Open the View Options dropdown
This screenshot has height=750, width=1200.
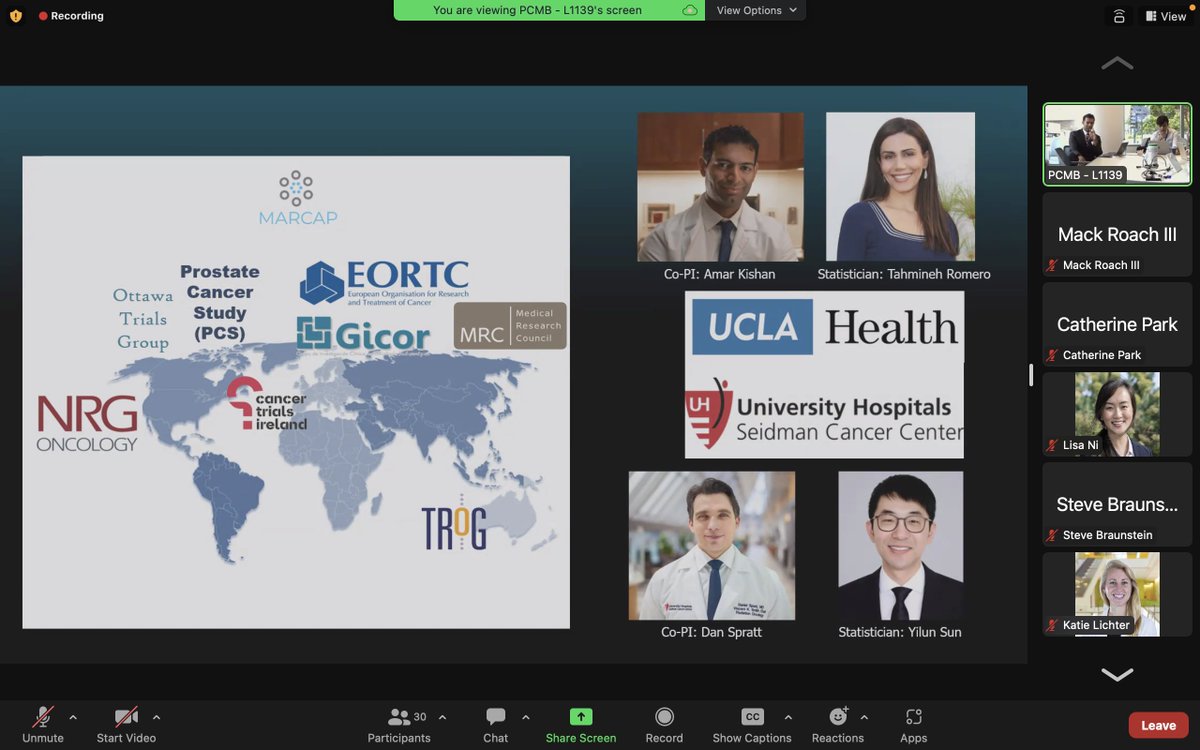756,10
